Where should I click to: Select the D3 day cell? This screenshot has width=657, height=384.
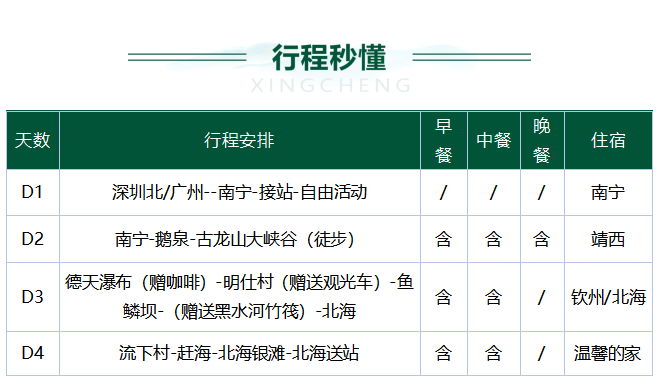click(x=33, y=297)
